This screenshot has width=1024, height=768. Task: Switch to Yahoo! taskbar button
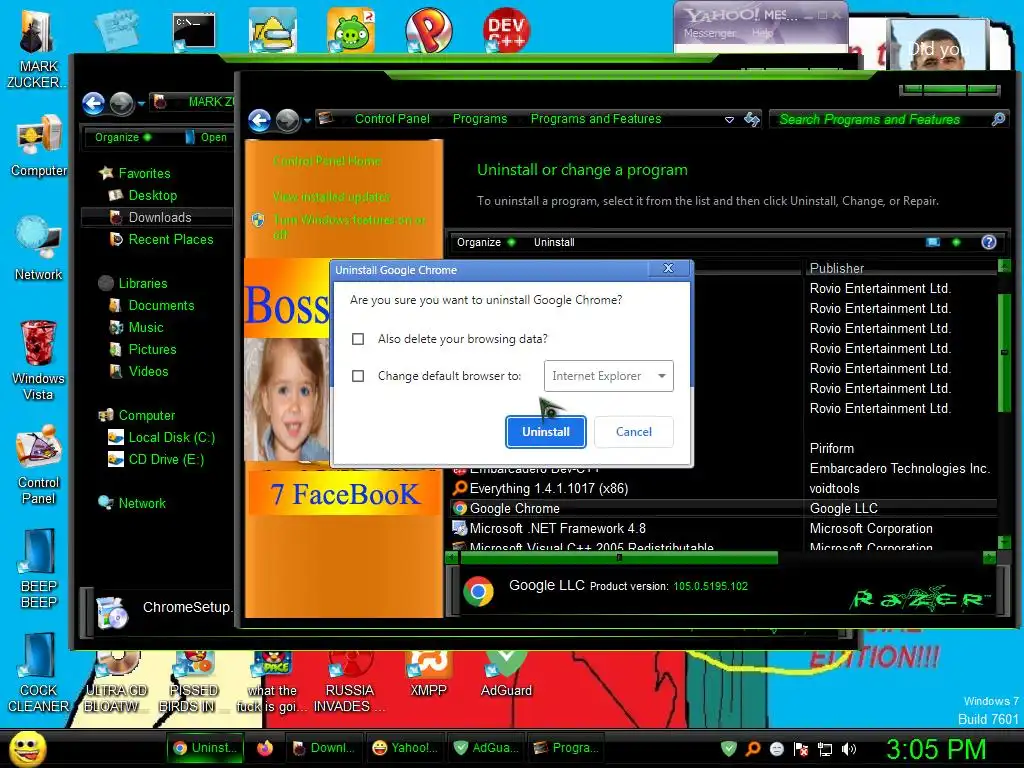click(404, 748)
